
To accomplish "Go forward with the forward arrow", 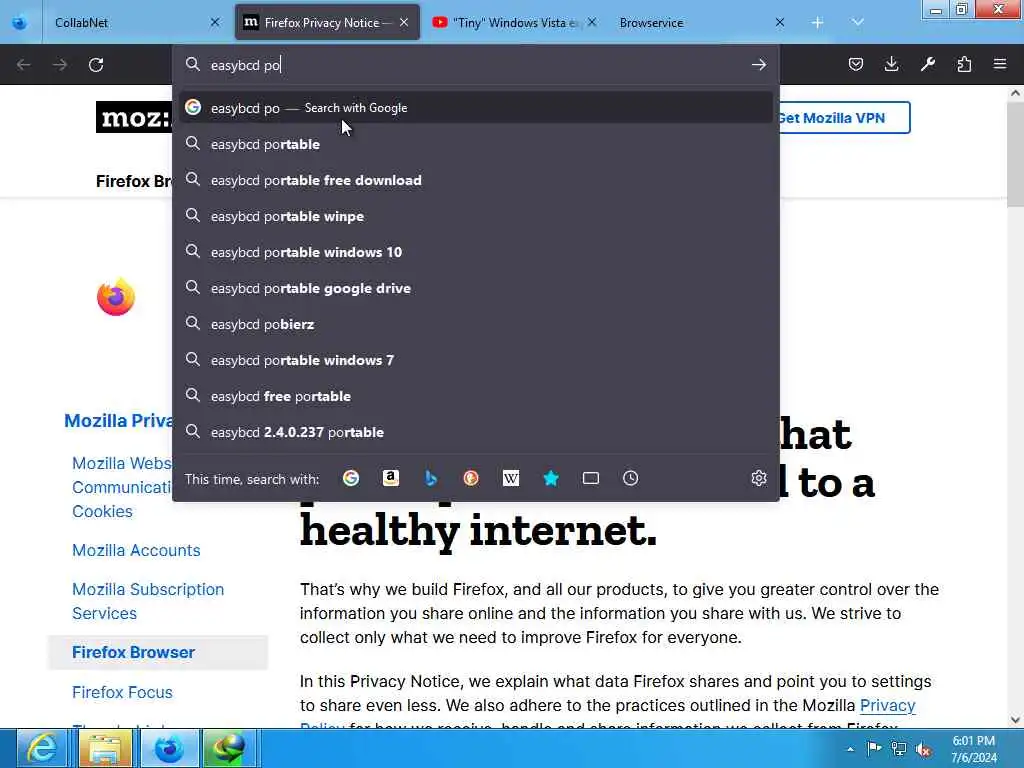I will [59, 65].
